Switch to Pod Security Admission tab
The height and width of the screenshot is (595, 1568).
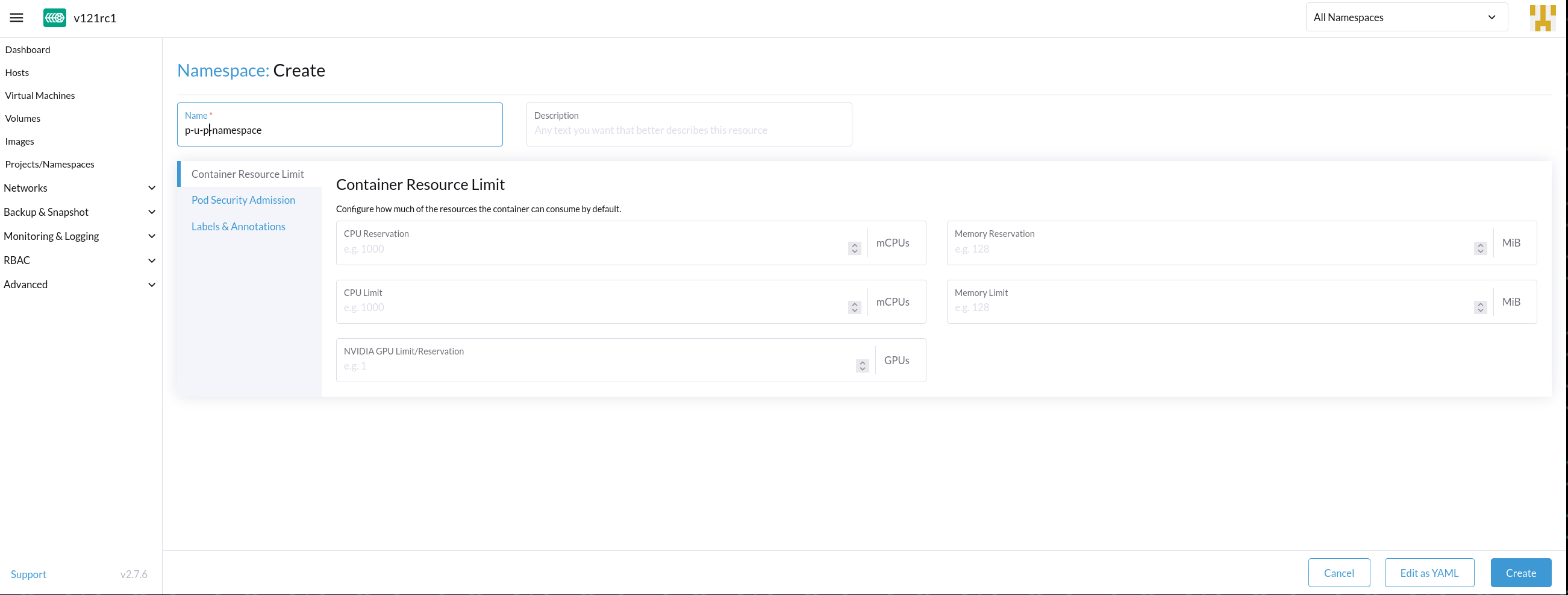[x=243, y=199]
